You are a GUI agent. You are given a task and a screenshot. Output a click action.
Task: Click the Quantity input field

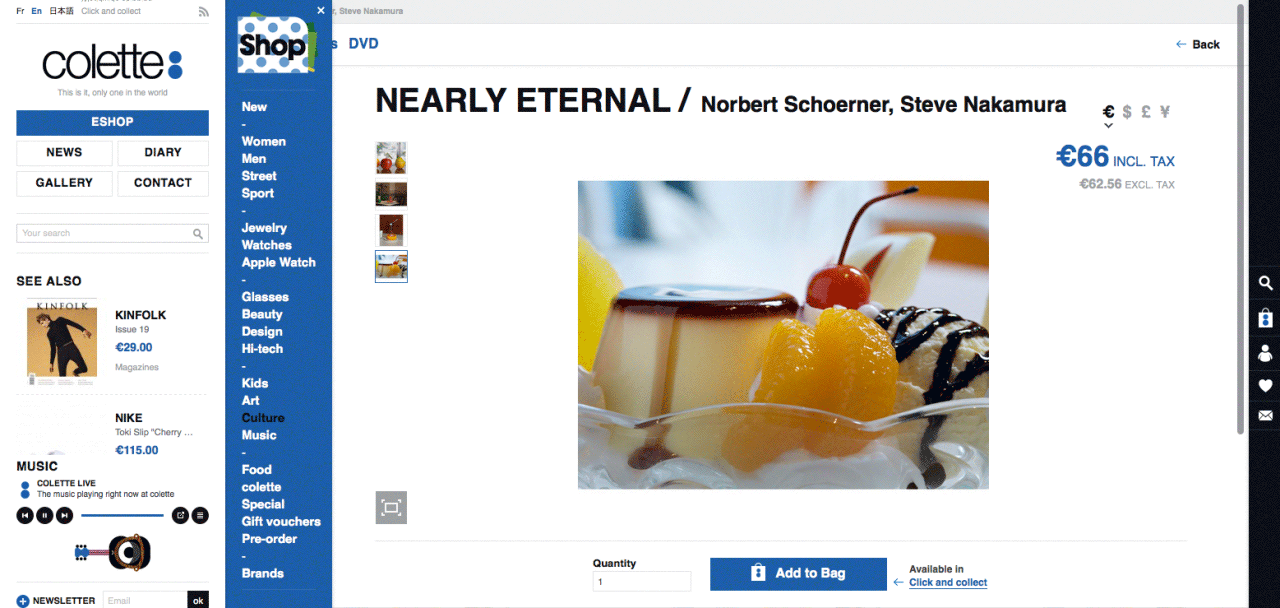click(641, 581)
